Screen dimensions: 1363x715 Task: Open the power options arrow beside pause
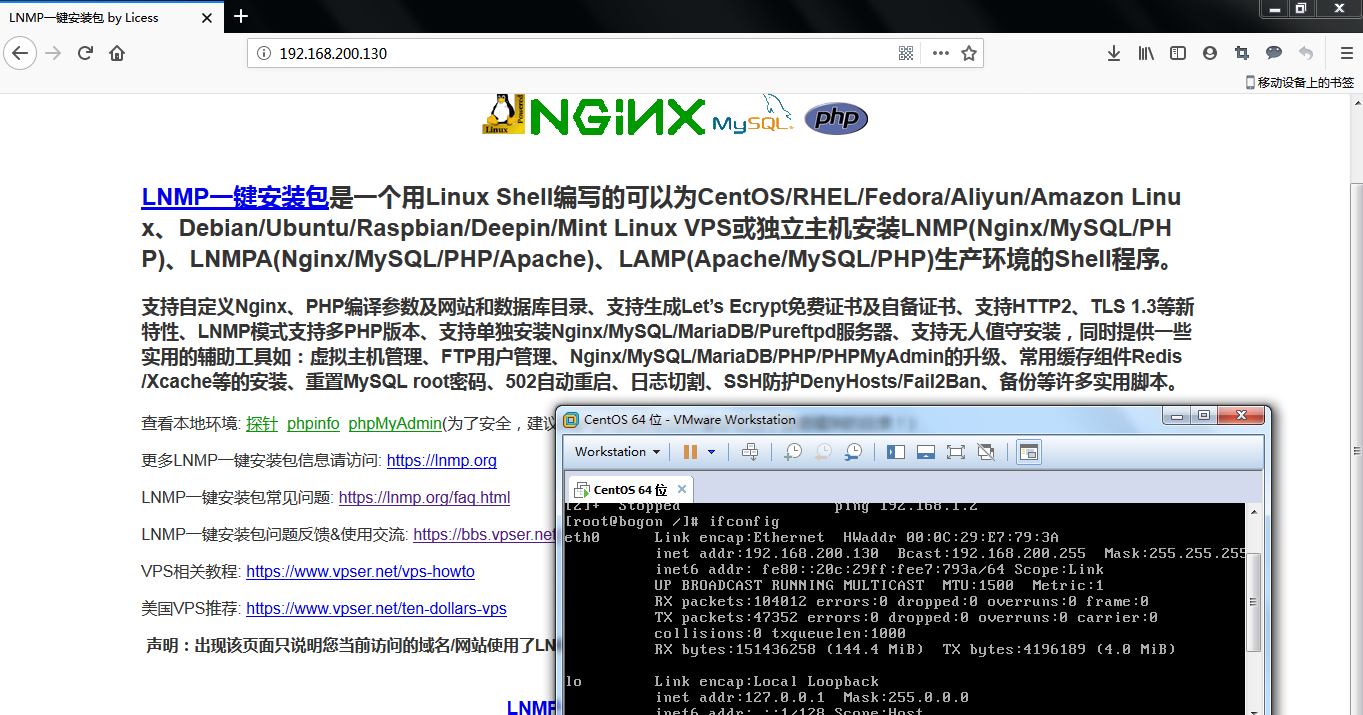712,452
